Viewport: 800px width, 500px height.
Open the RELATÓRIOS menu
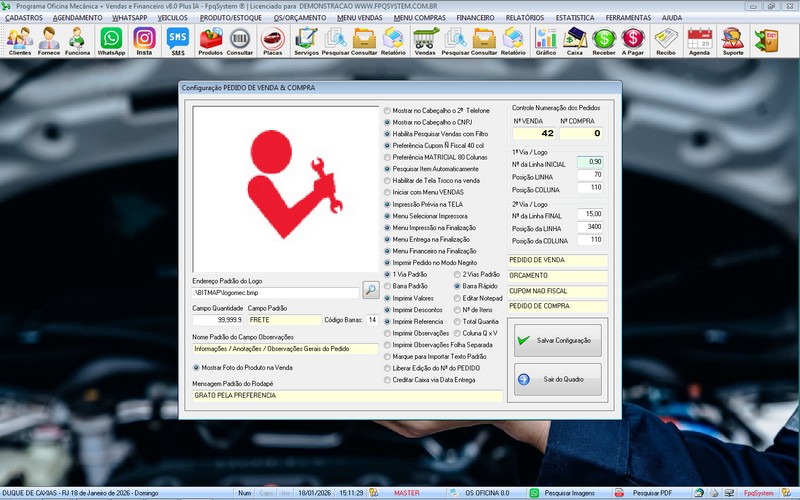click(526, 18)
